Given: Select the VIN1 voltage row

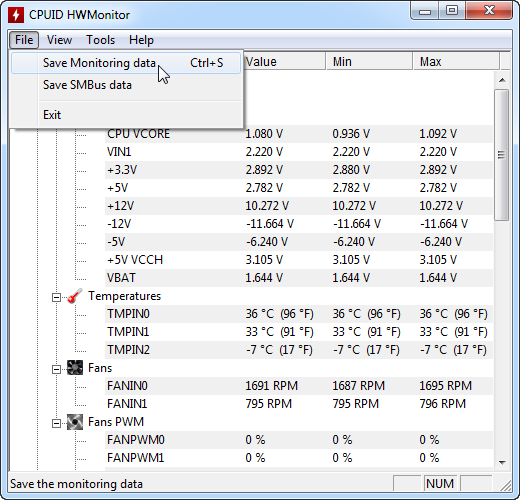Looking at the screenshot, I should pyautogui.click(x=299, y=152).
